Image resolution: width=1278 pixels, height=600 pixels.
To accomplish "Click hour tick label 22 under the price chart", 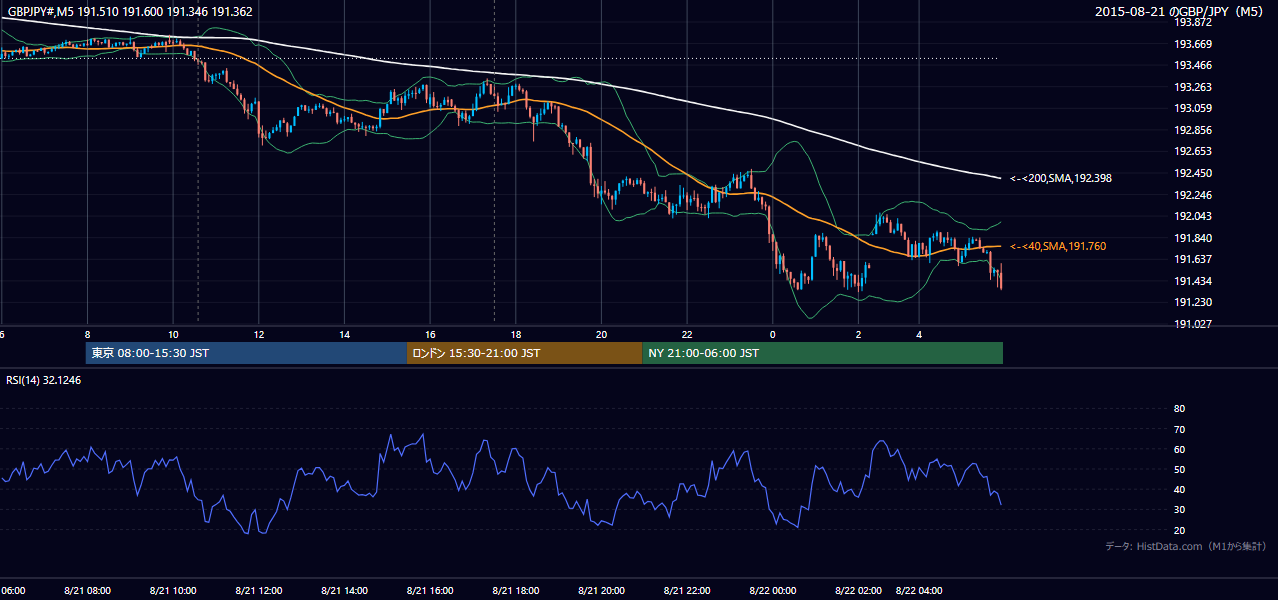I will [x=687, y=334].
